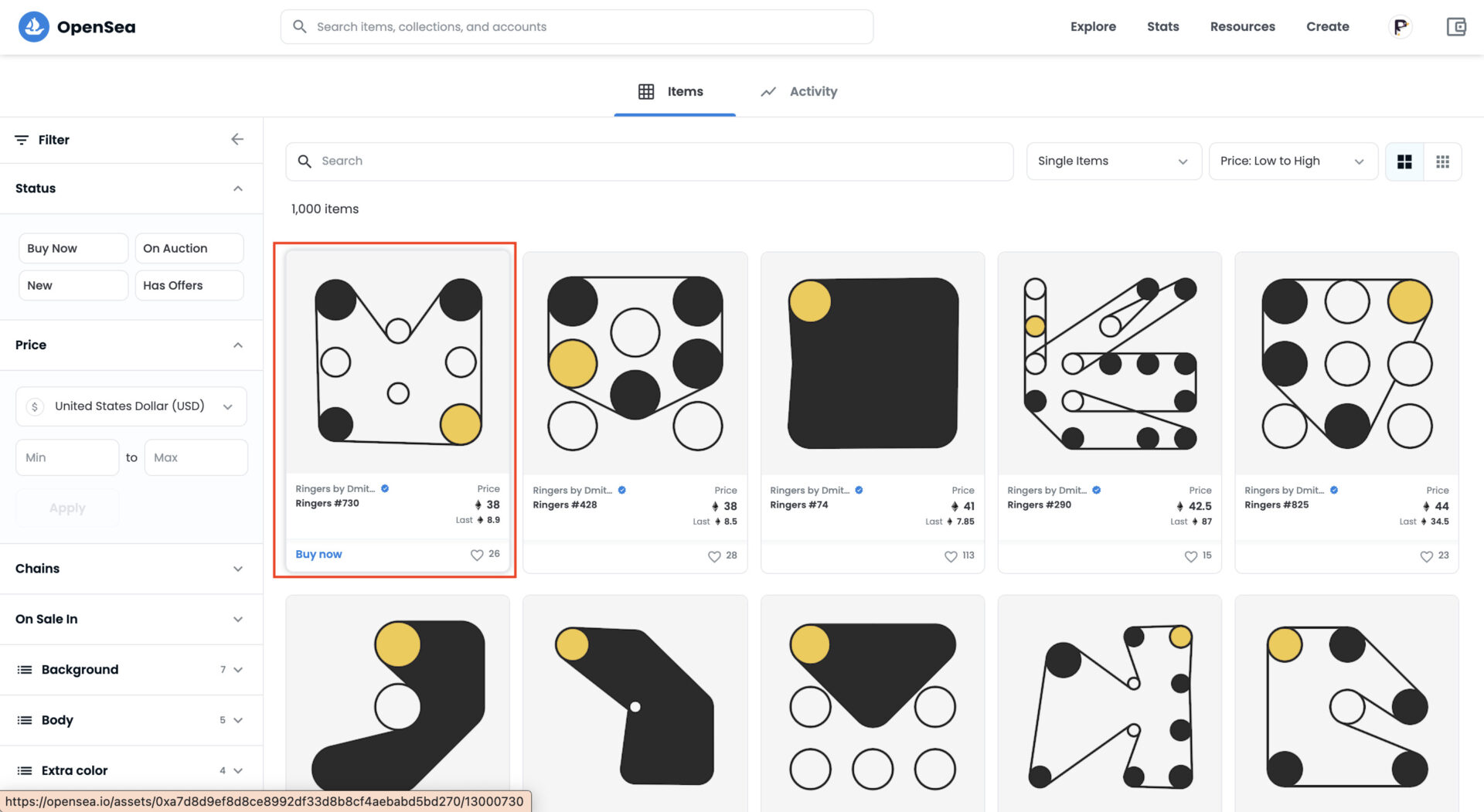
Task: Toggle the Has Offers status filter
Action: coord(189,285)
